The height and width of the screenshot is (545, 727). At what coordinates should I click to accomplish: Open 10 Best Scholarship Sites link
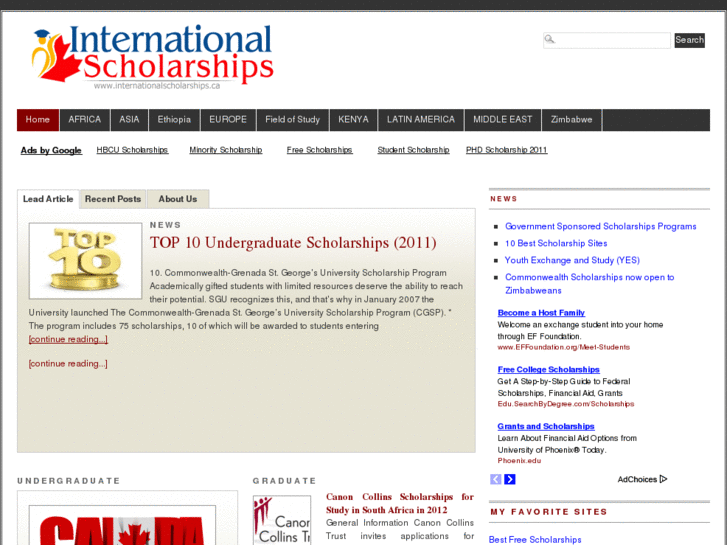click(556, 243)
